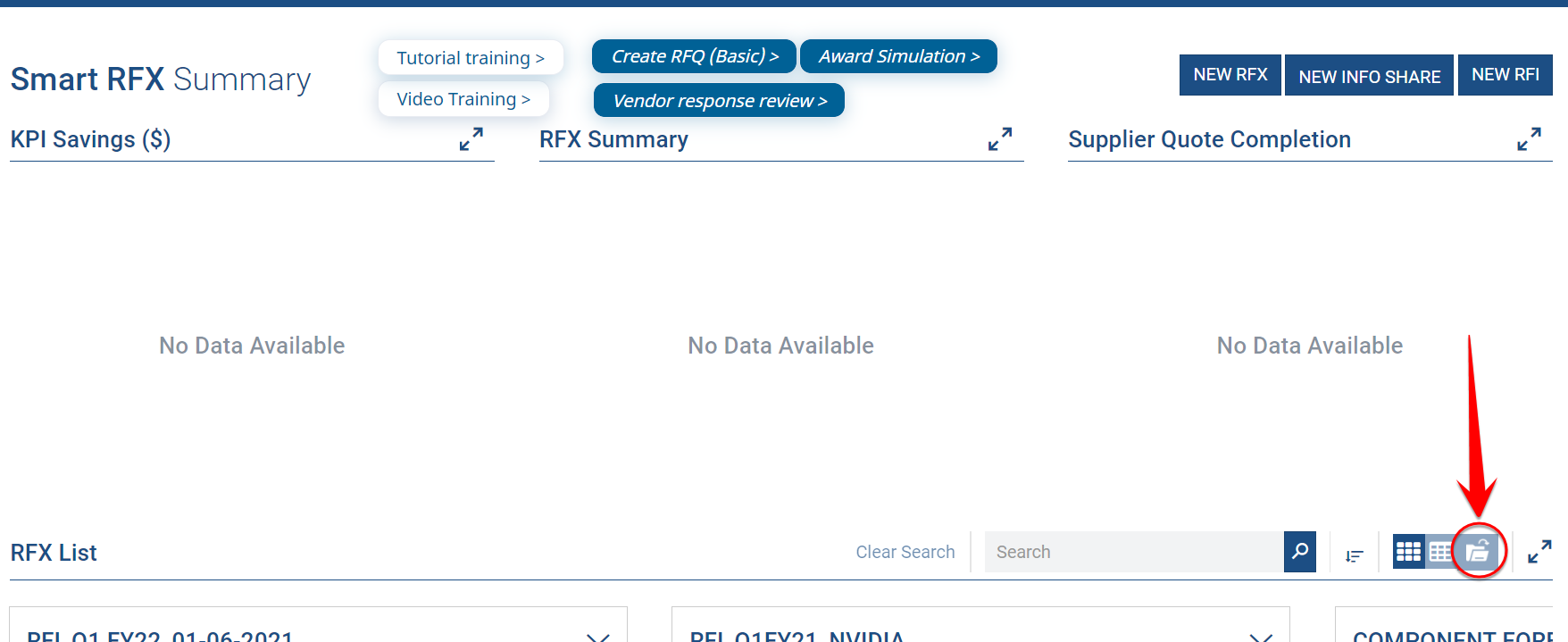Click into the RFX List search field

[1133, 552]
